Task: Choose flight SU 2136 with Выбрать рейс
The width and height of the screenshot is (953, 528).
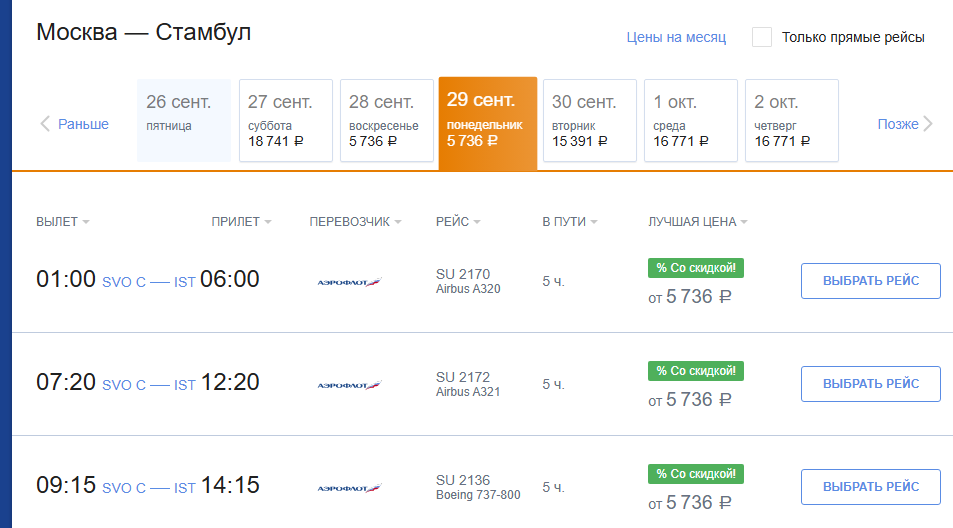Action: pyautogui.click(x=870, y=487)
